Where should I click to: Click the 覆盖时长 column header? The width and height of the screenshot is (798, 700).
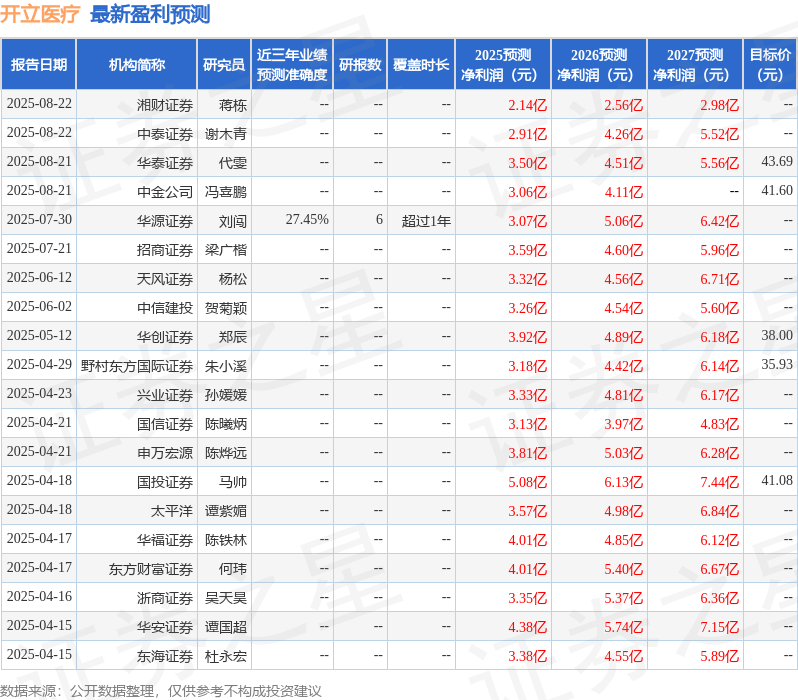point(421,65)
